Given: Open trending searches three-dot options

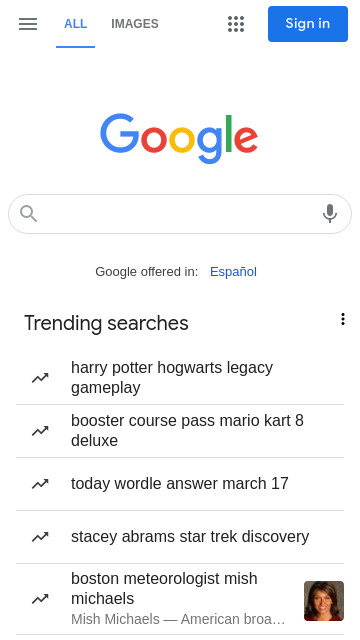Looking at the screenshot, I should point(343,319).
